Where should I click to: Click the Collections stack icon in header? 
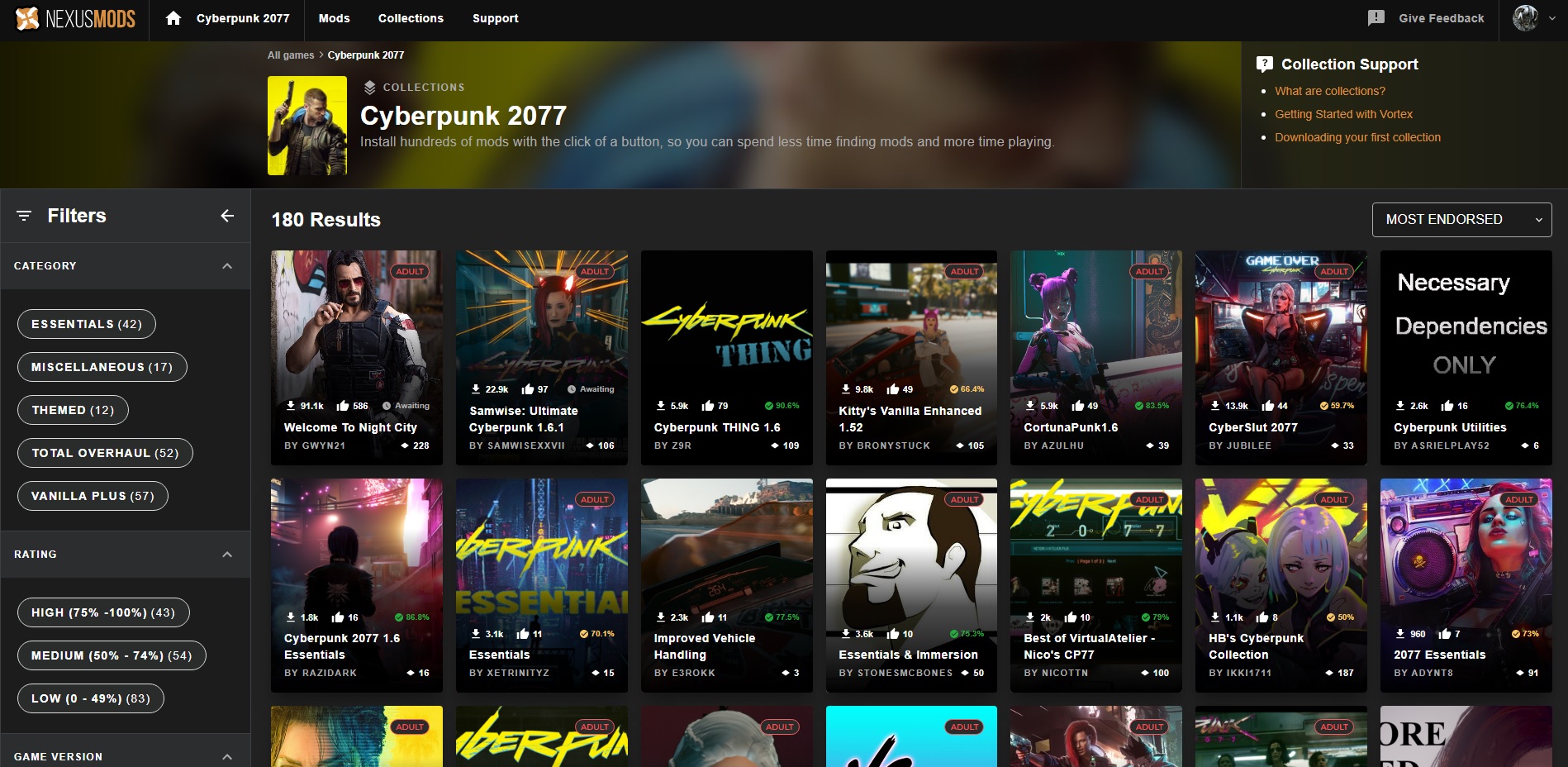[x=369, y=88]
